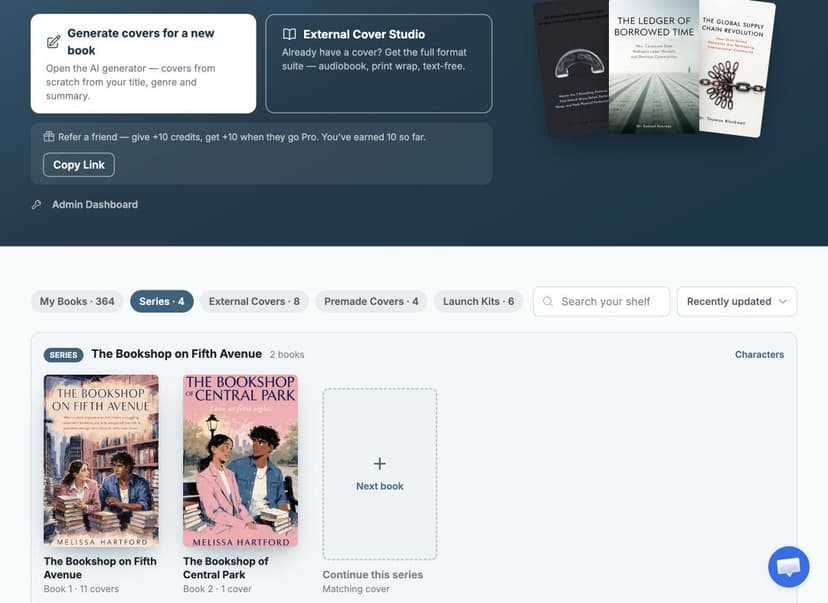This screenshot has width=828, height=603.
Task: Click 'The Bookshop on Fifth Avenue' book title below cover
Action: pos(100,568)
